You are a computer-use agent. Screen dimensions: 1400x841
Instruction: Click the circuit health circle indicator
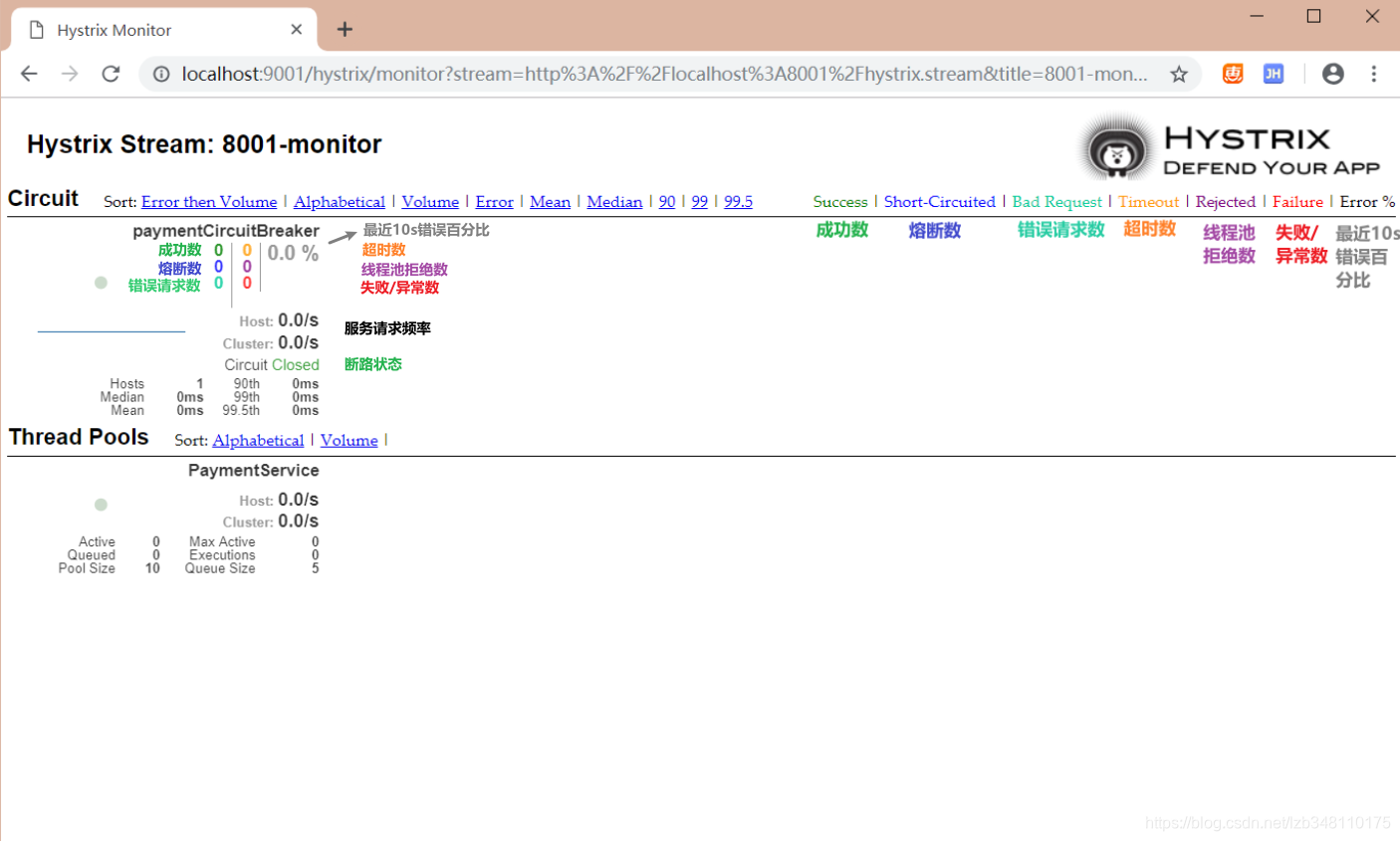[x=101, y=283]
